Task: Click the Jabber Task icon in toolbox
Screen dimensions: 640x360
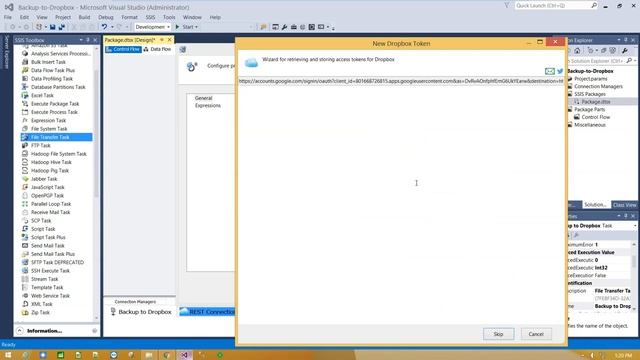Action: click(x=25, y=179)
